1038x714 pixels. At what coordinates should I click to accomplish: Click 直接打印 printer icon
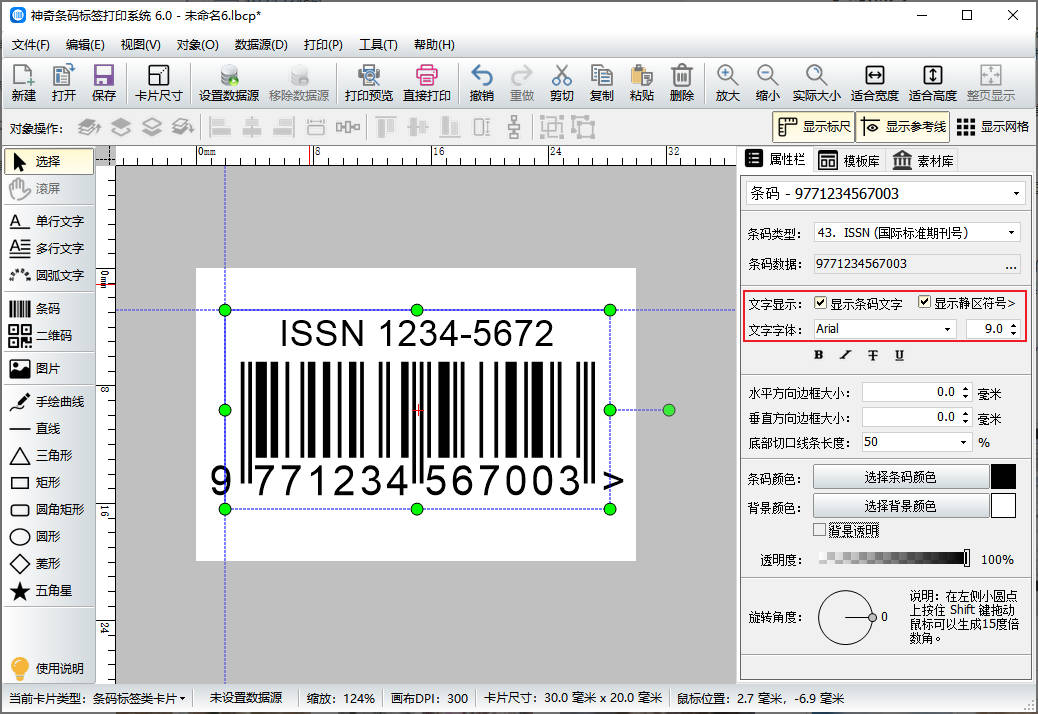(x=426, y=83)
